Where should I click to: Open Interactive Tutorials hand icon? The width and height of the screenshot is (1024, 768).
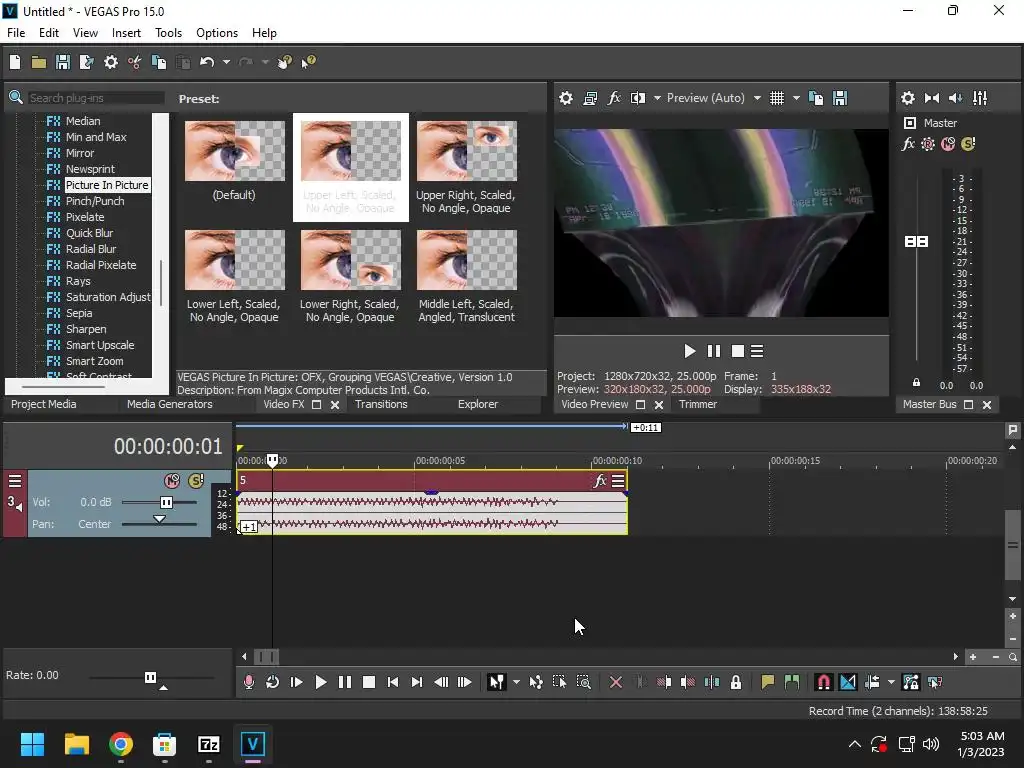284,62
